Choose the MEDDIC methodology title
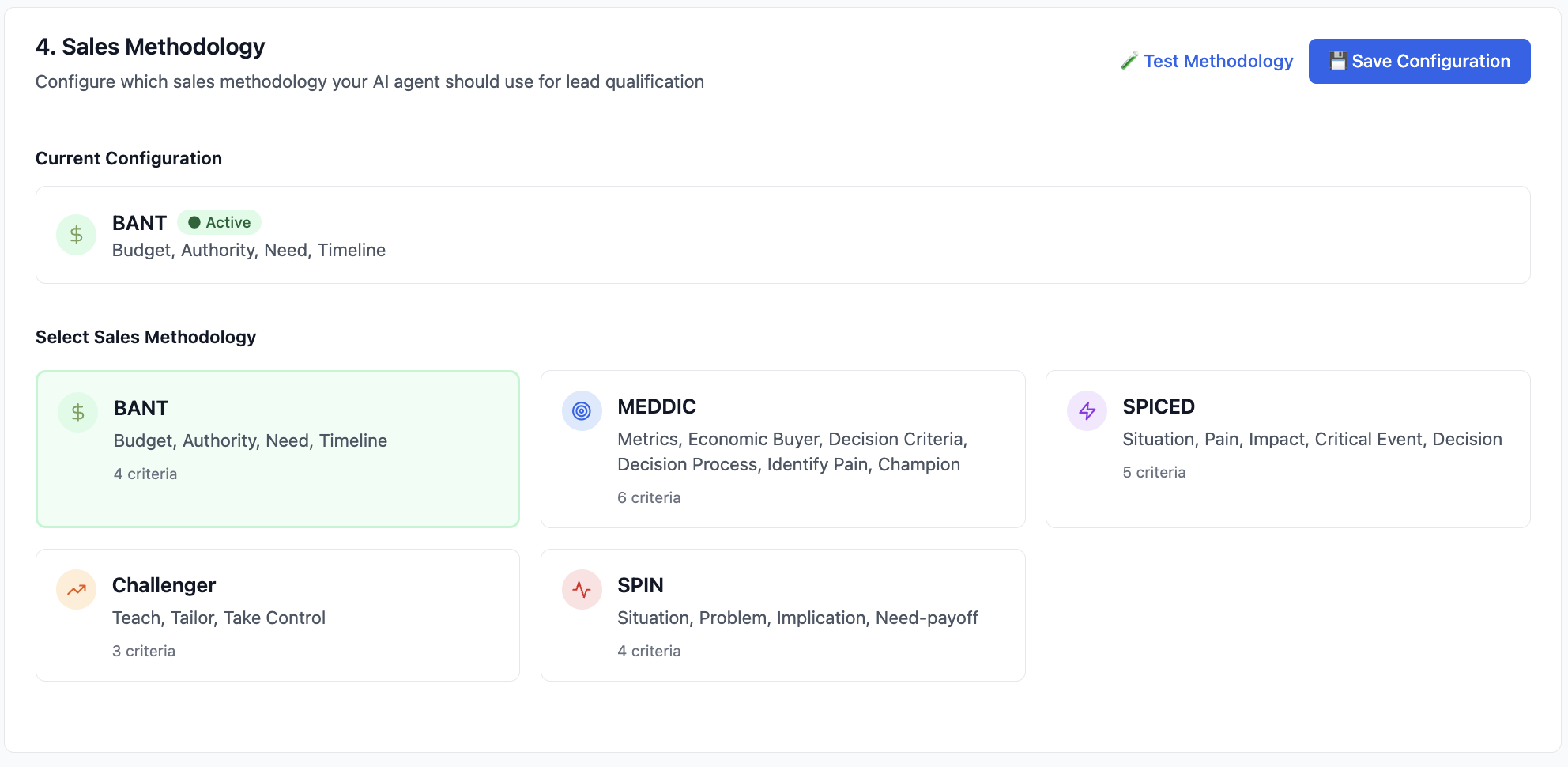 656,407
